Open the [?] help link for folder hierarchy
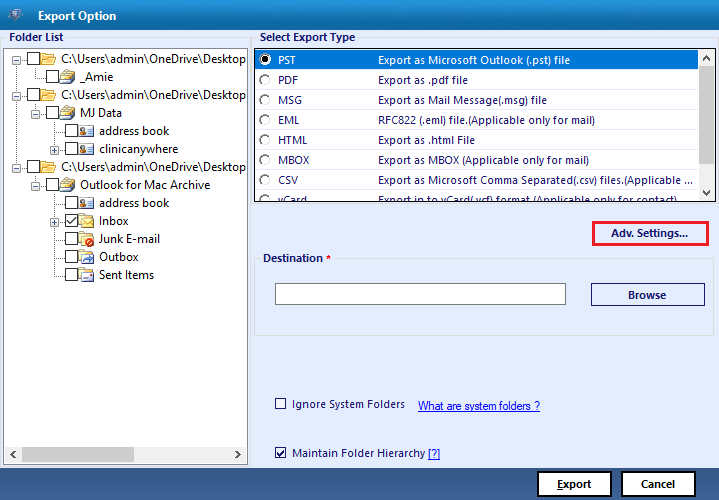Image resolution: width=719 pixels, height=500 pixels. (x=434, y=453)
